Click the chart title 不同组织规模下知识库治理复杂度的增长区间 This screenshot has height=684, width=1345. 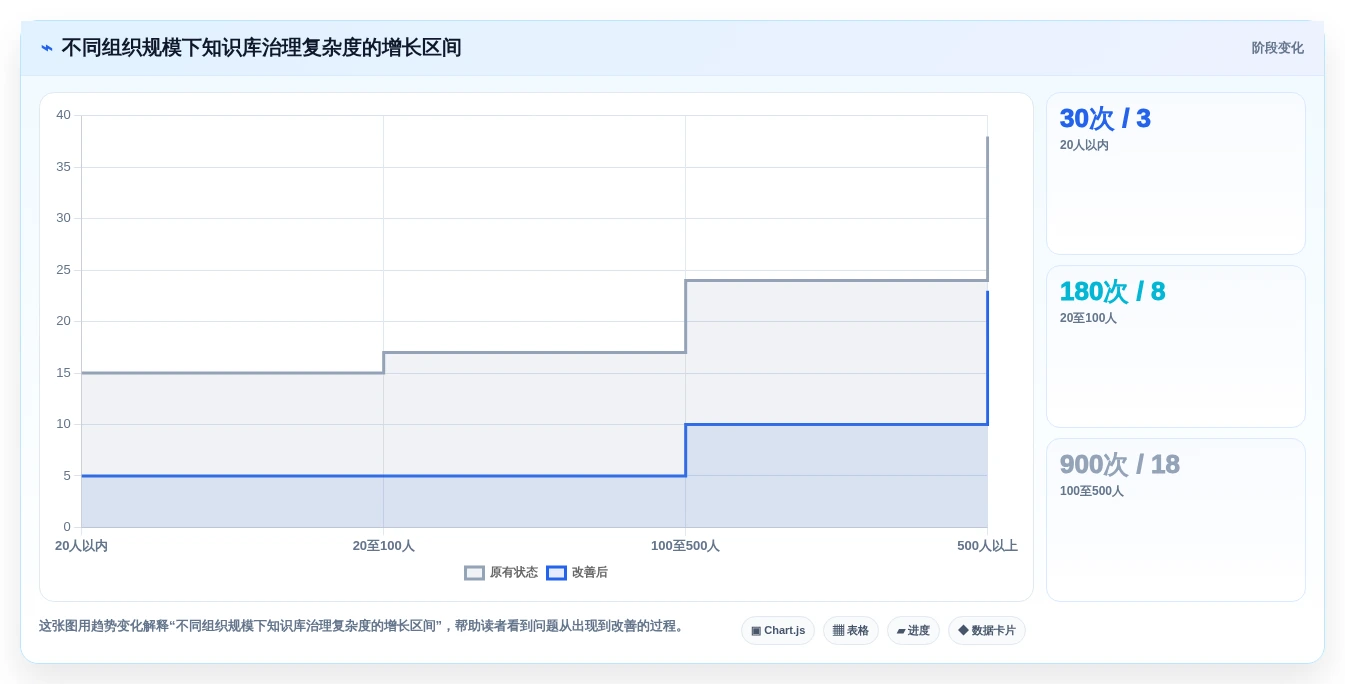[261, 48]
